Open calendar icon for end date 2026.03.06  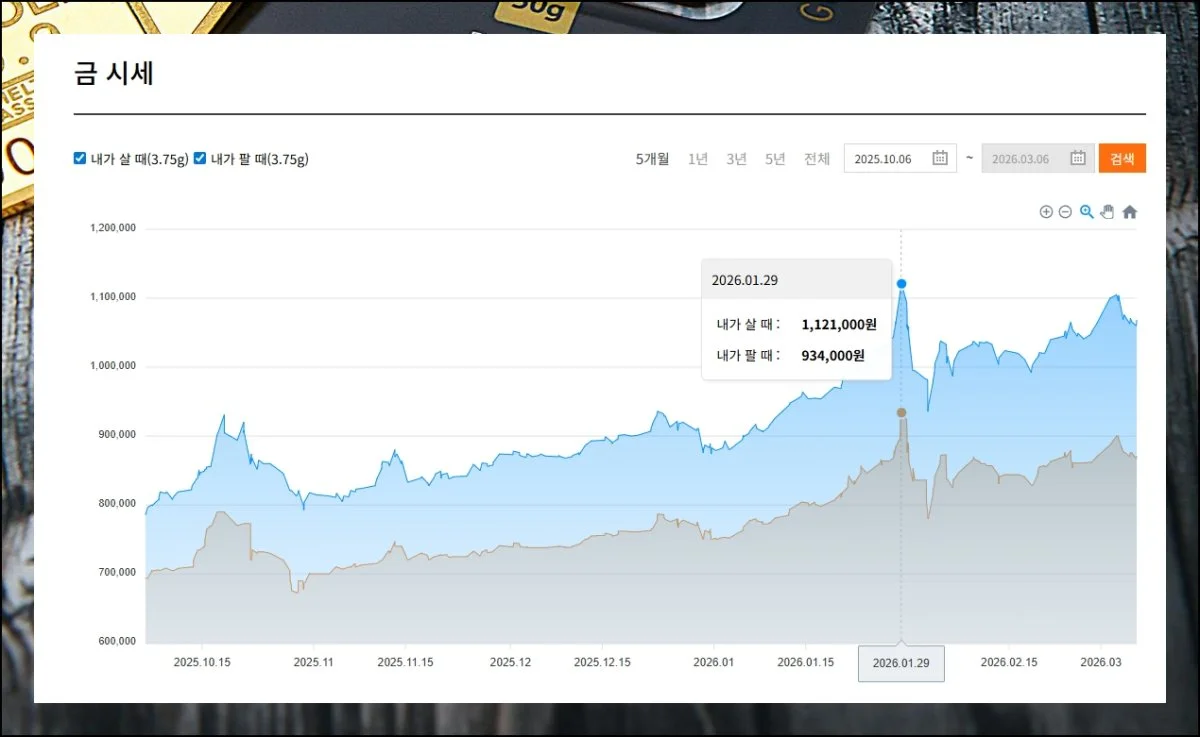click(1078, 158)
